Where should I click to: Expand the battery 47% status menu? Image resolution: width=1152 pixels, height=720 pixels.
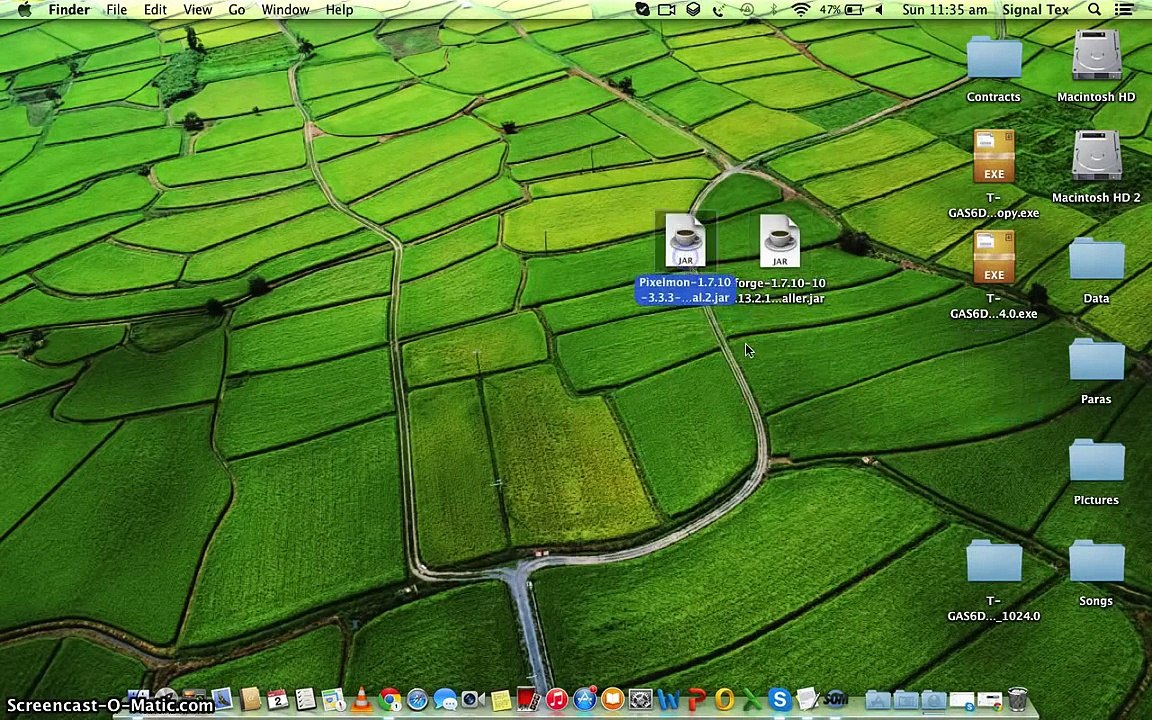pos(842,10)
